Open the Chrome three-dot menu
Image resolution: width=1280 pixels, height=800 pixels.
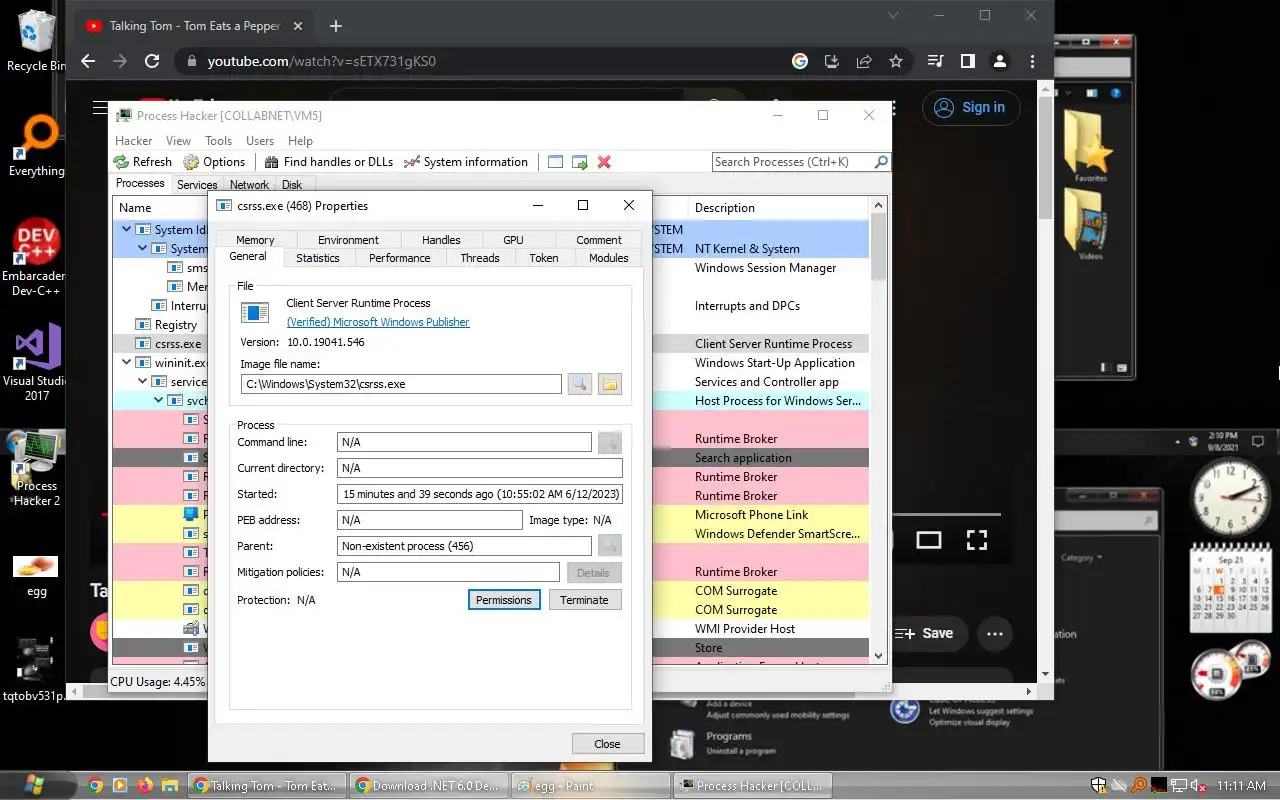[1032, 61]
